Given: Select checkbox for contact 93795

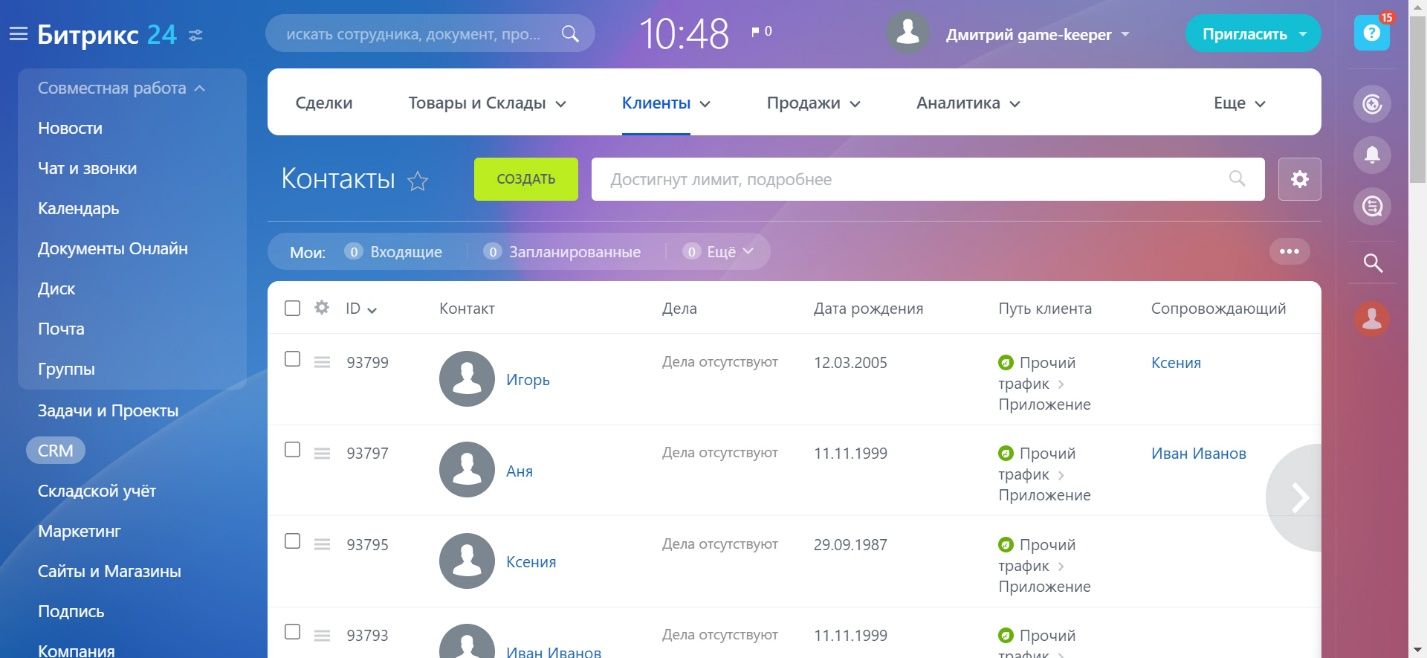Looking at the screenshot, I should click(292, 541).
